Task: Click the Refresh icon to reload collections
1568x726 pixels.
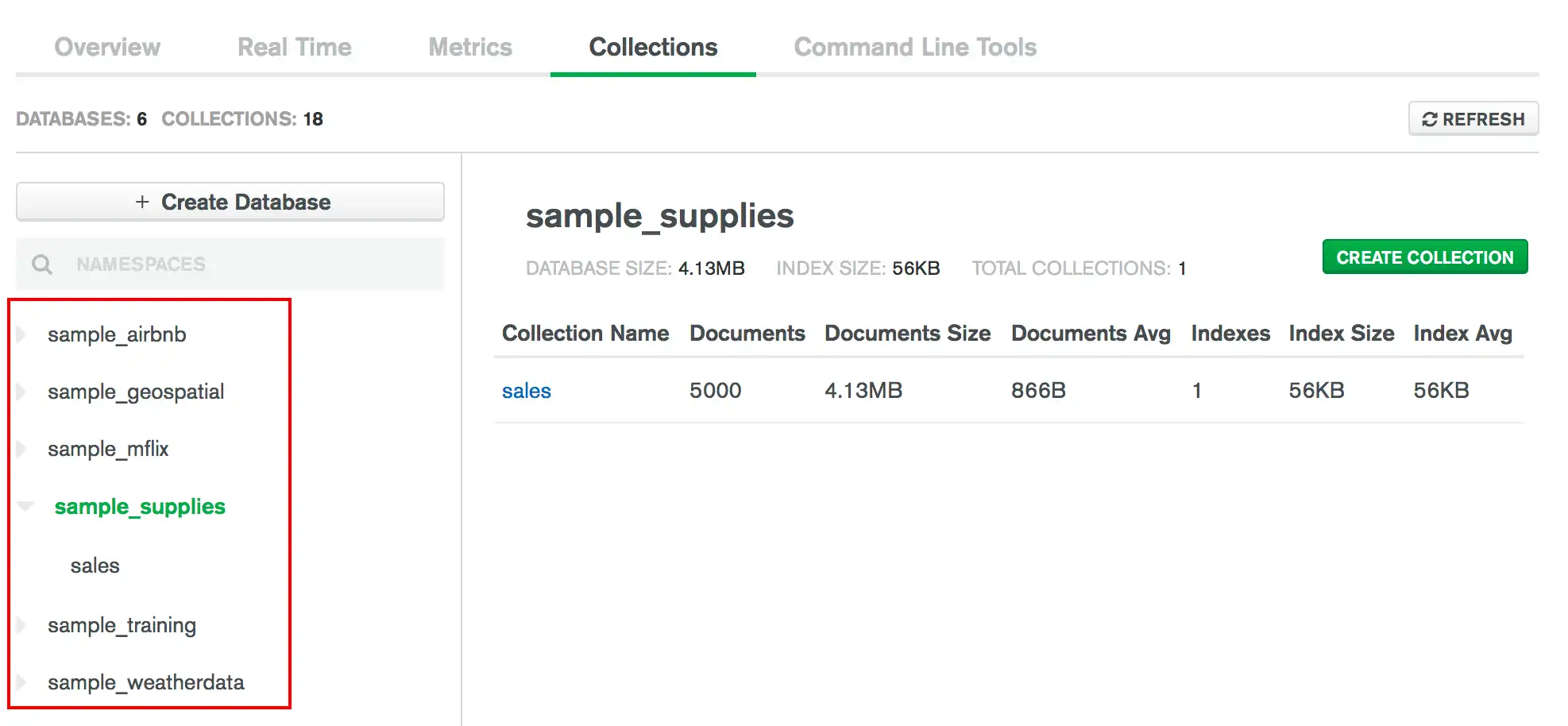Action: 1430,118
